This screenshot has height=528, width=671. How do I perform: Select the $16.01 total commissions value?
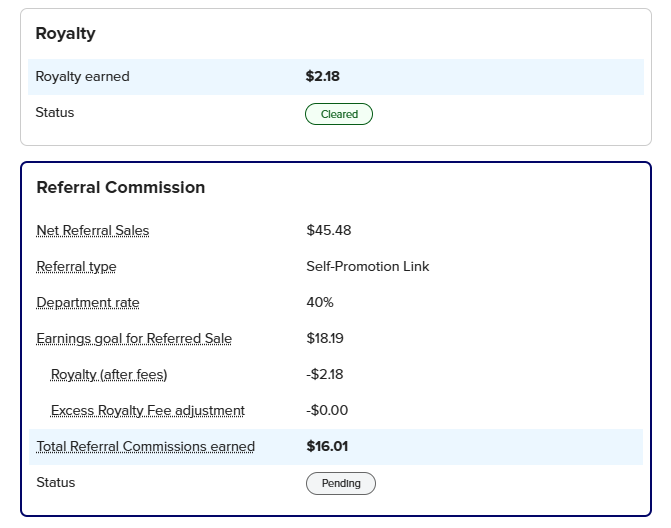[327, 446]
